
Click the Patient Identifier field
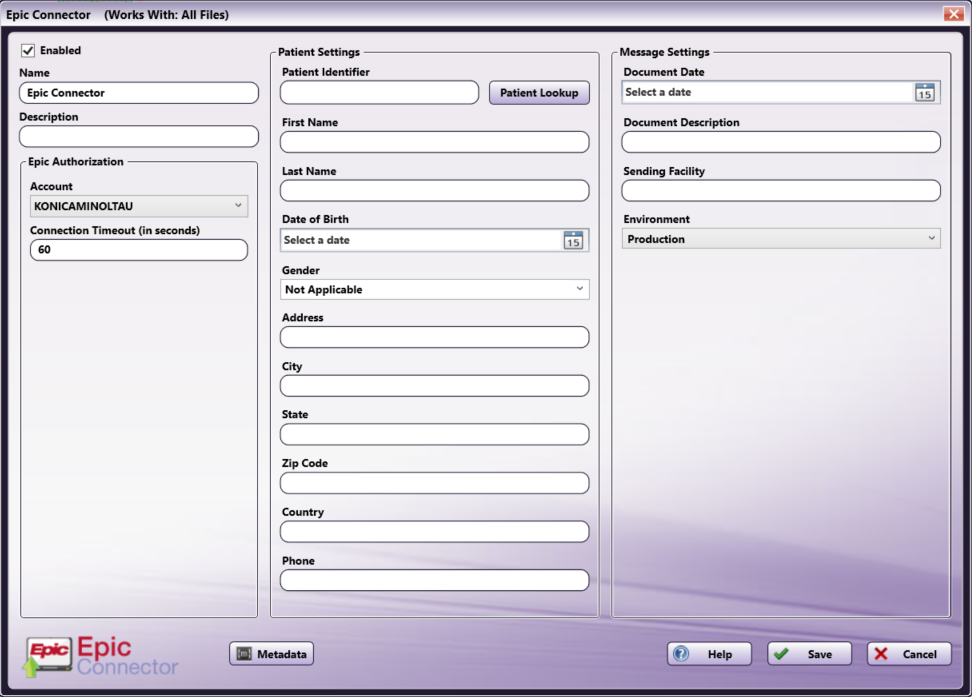[379, 93]
